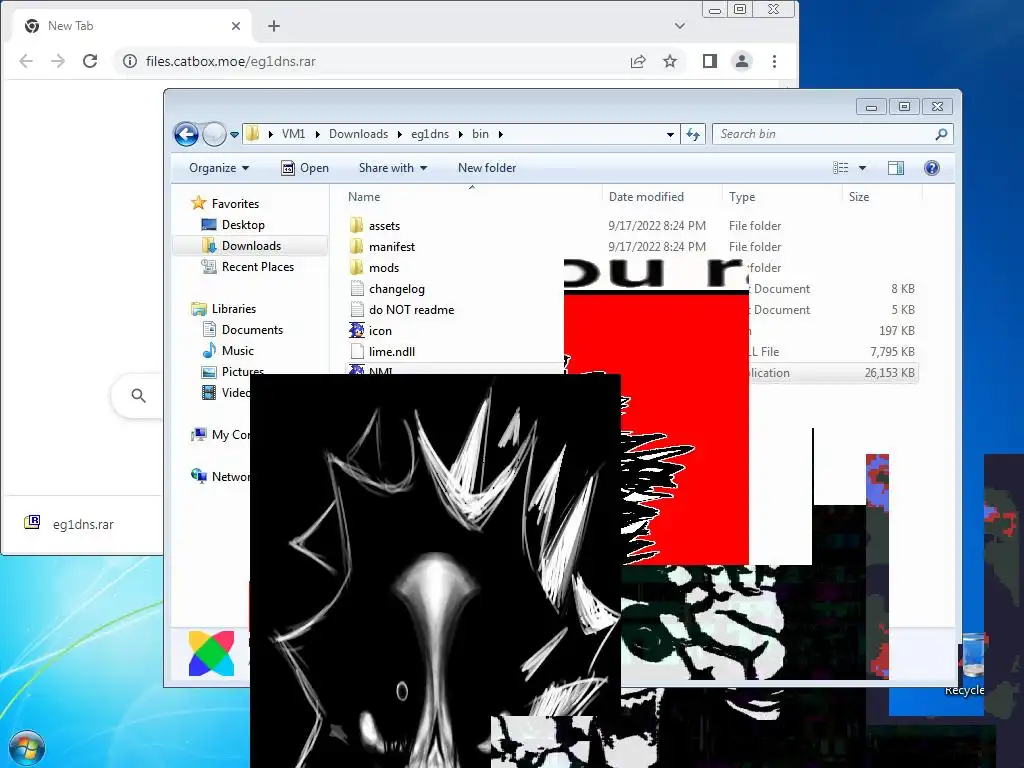Click the Windows Start button
This screenshot has width=1024, height=768.
(26, 747)
